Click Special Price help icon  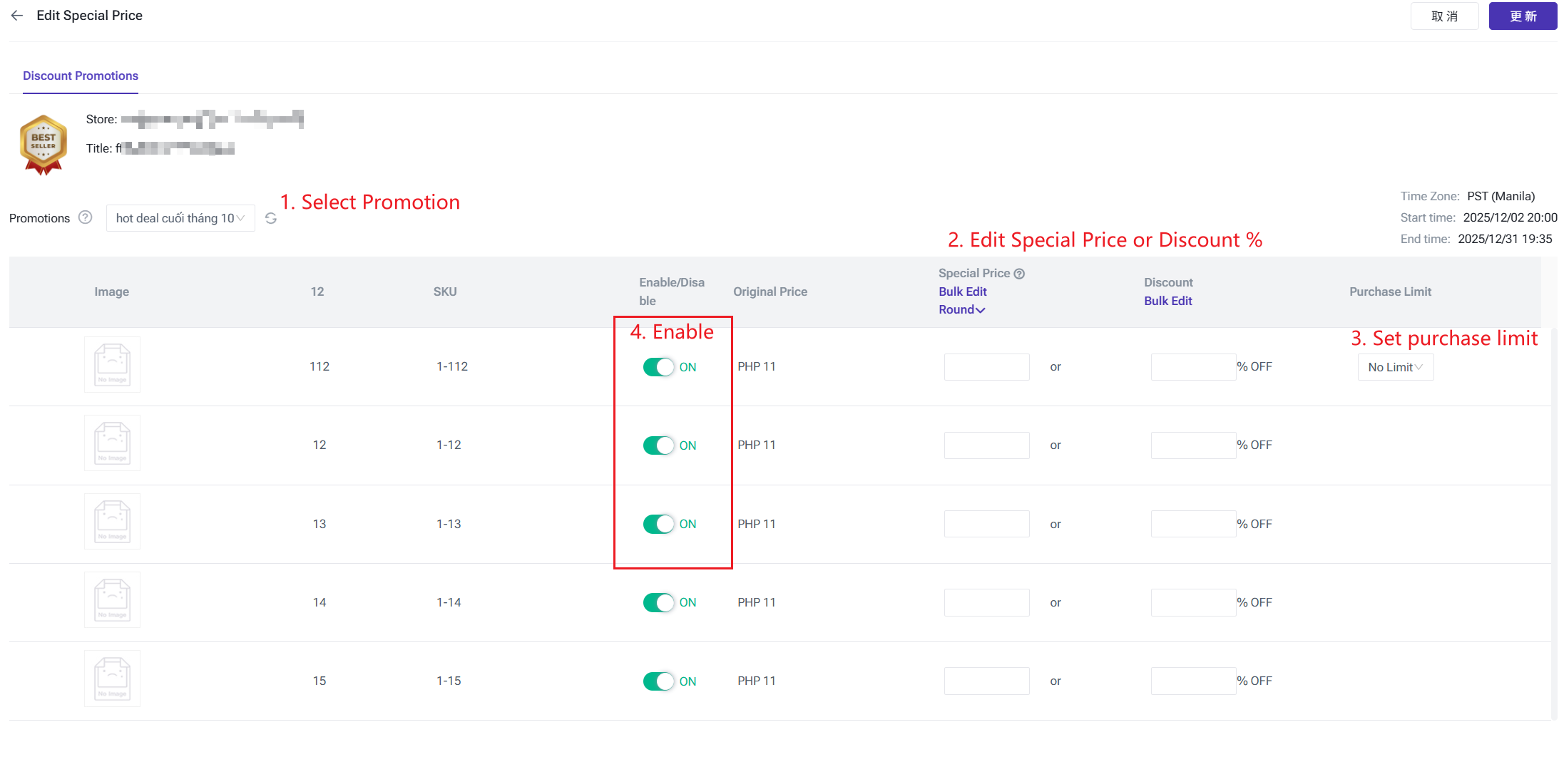pos(1019,274)
